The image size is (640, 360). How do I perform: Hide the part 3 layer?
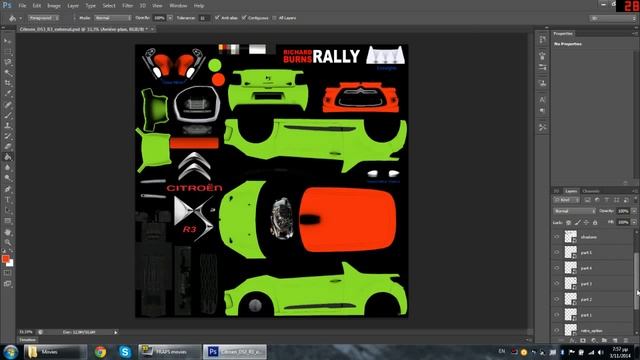[x=557, y=283]
